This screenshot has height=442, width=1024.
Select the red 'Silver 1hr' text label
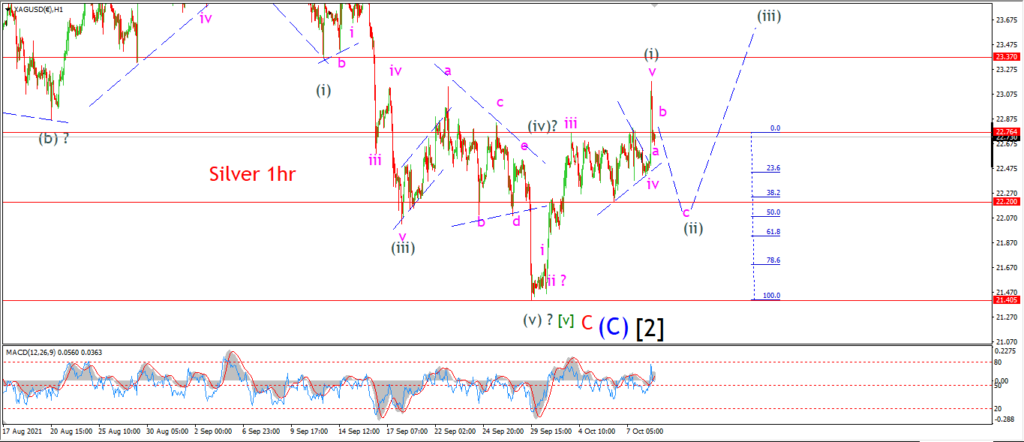[249, 174]
